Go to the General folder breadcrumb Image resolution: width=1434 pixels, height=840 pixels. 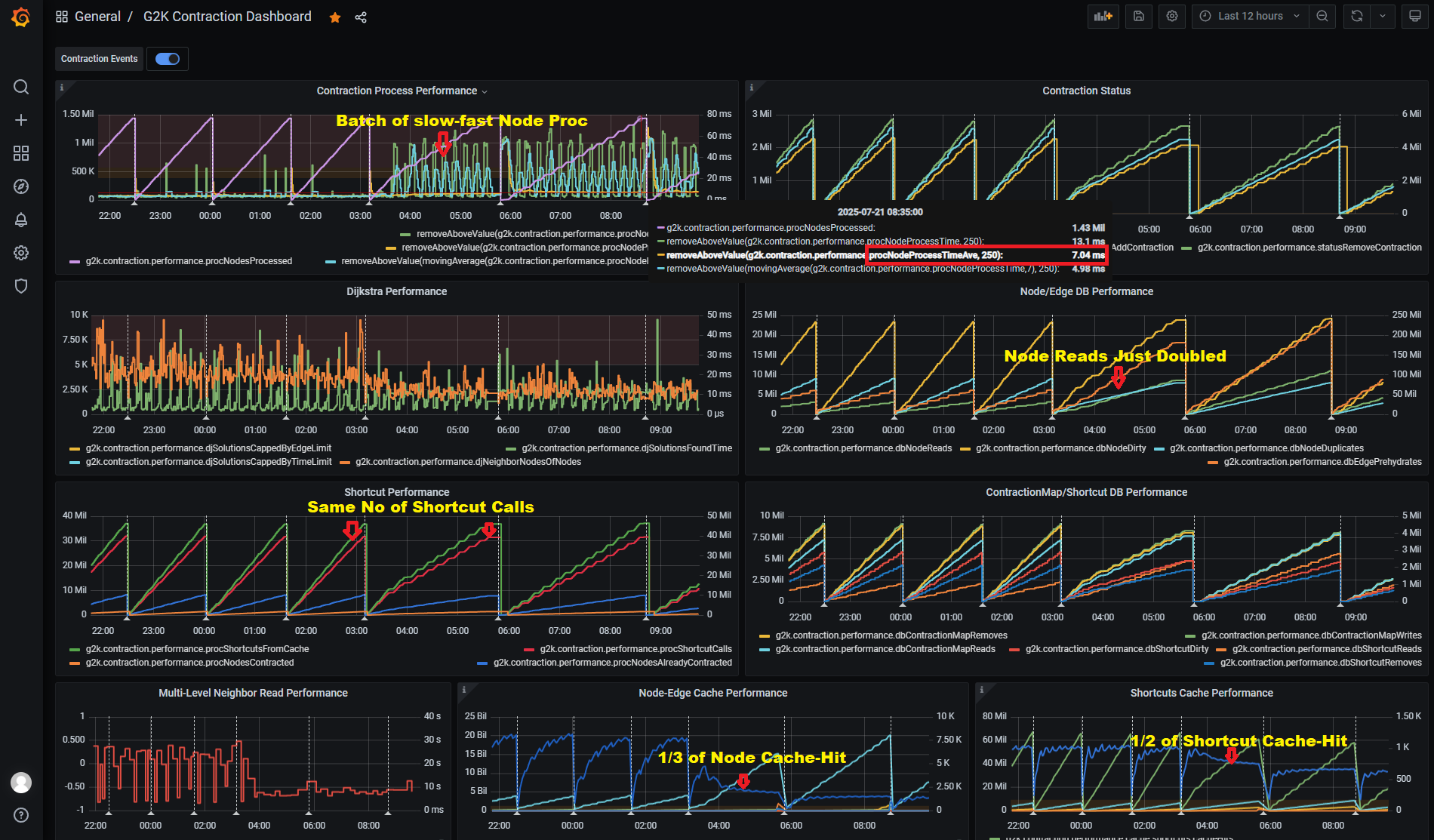coord(97,17)
